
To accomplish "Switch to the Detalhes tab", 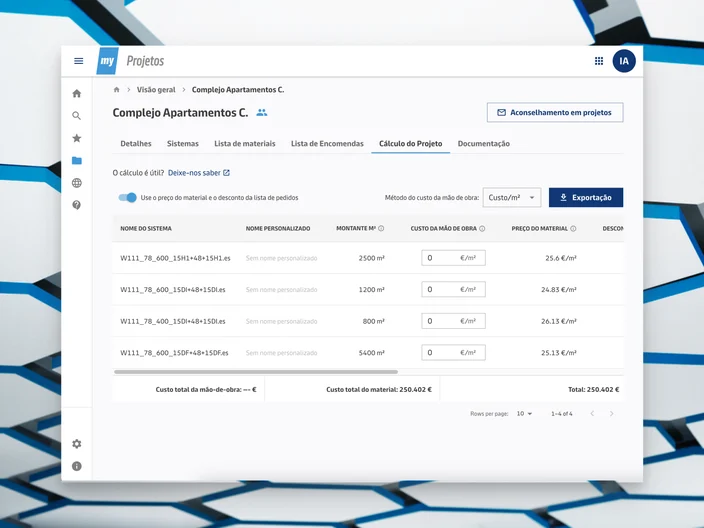I will pos(136,144).
